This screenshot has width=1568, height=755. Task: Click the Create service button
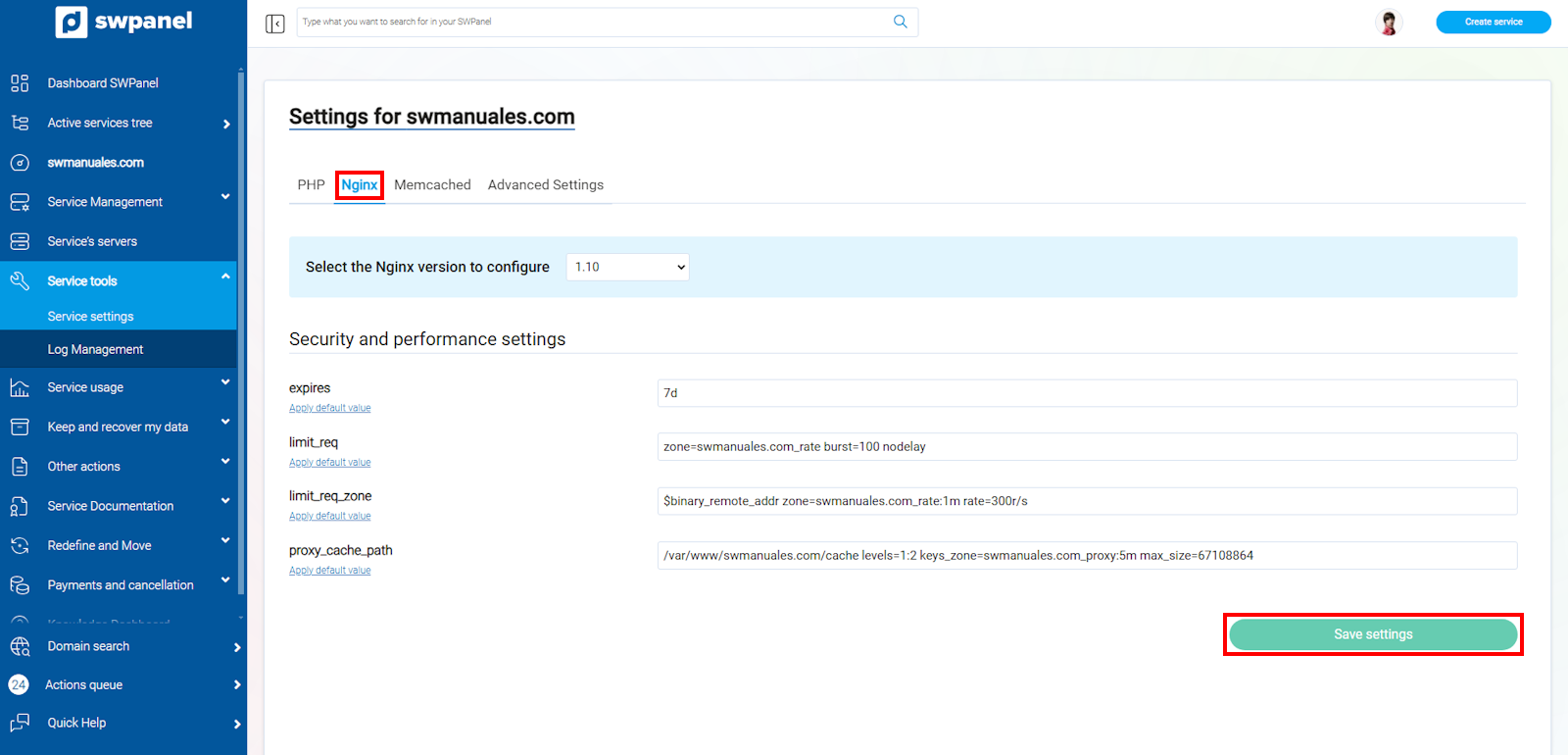(1493, 22)
